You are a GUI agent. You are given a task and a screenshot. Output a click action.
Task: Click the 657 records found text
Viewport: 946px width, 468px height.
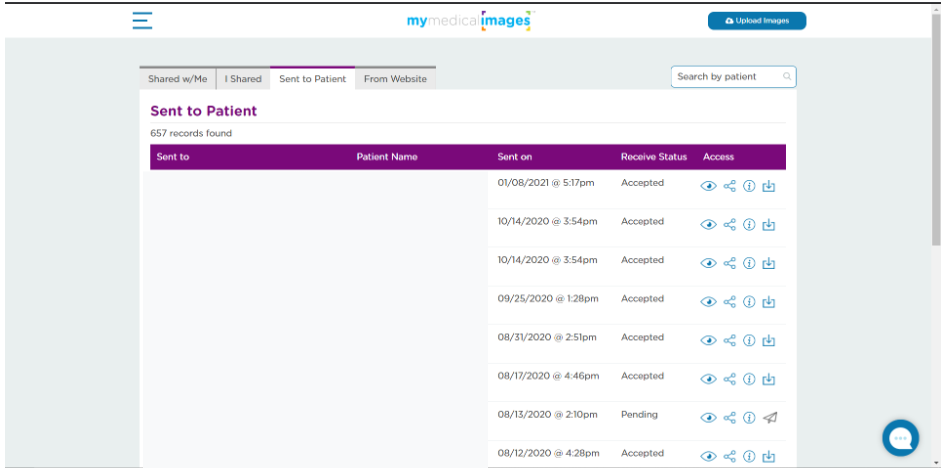(x=191, y=133)
